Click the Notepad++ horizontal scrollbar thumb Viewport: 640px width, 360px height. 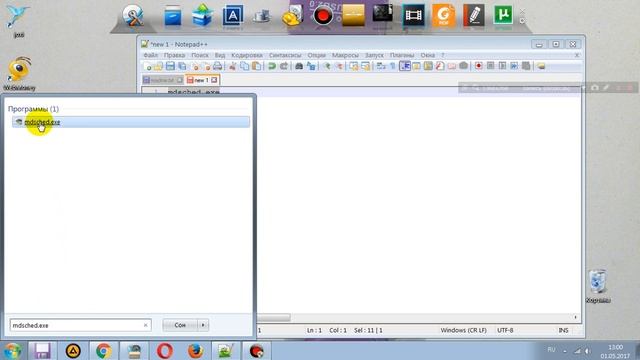point(273,318)
